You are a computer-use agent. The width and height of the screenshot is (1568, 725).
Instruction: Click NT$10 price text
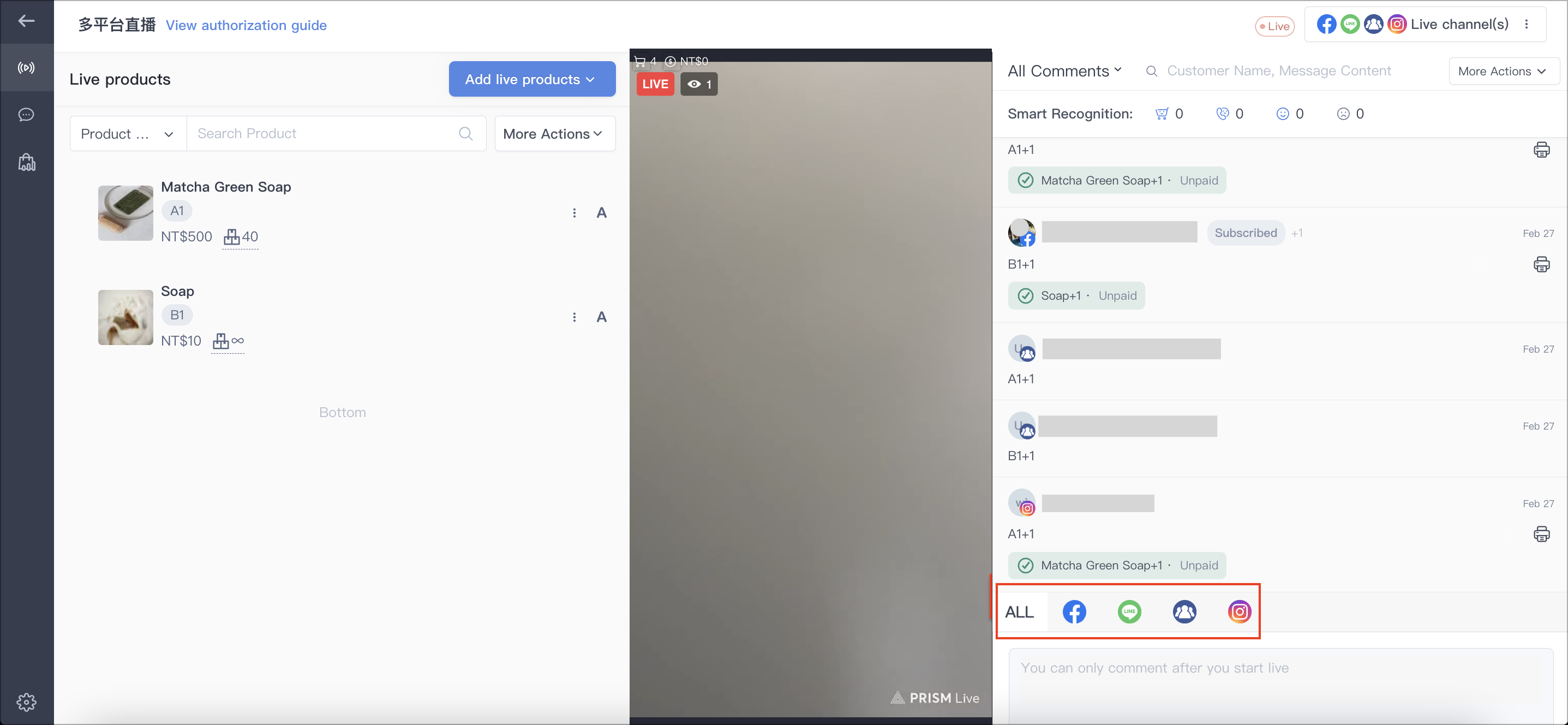pos(181,341)
